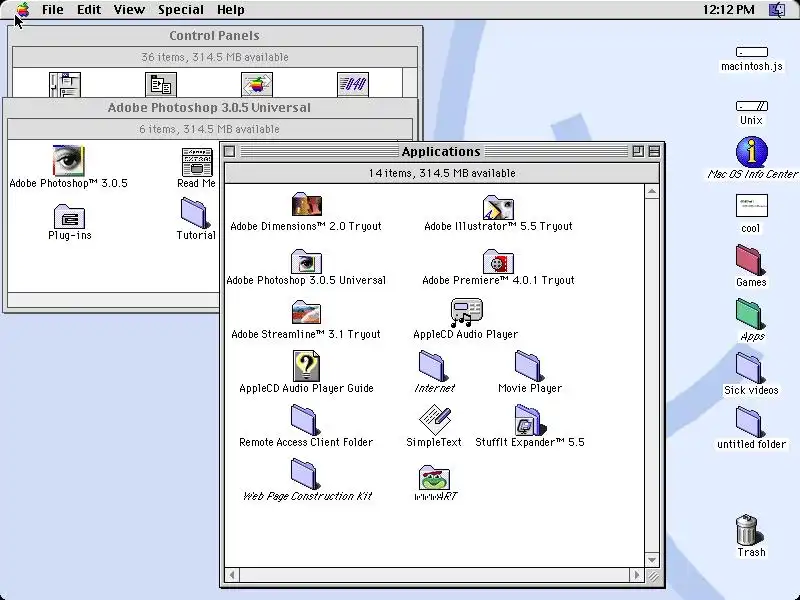Open Remote Access Client Folder
Screen dimensions: 800x600
point(306,420)
